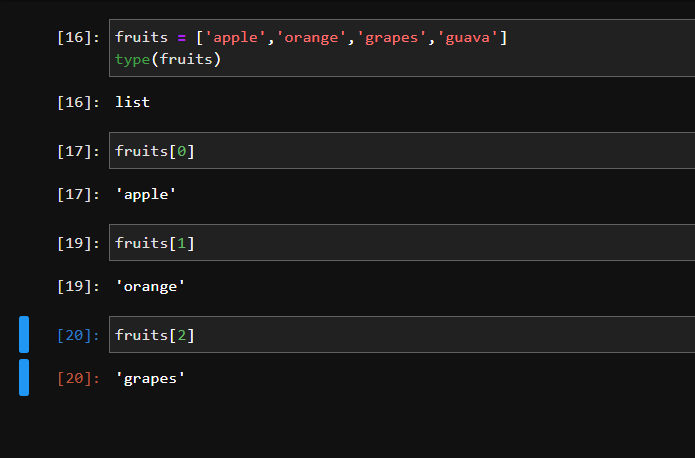Click the [19] output prompt beside 'orange'
The width and height of the screenshot is (695, 458).
(78, 286)
